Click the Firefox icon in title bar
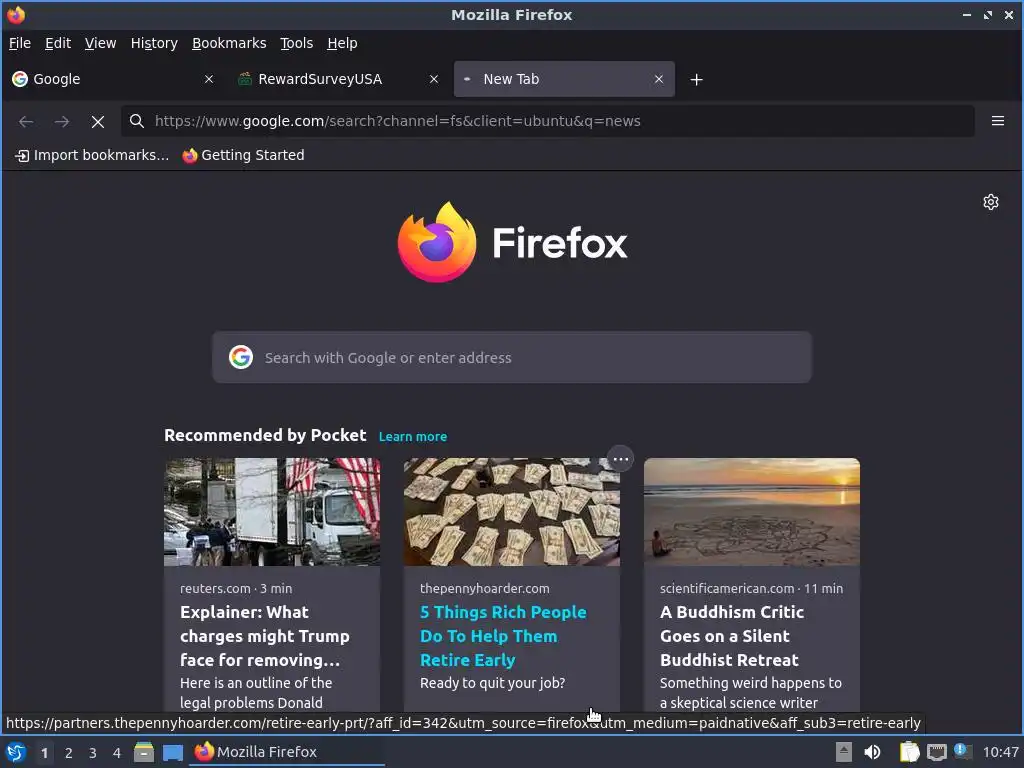Screen dimensions: 1024x768 point(16,14)
